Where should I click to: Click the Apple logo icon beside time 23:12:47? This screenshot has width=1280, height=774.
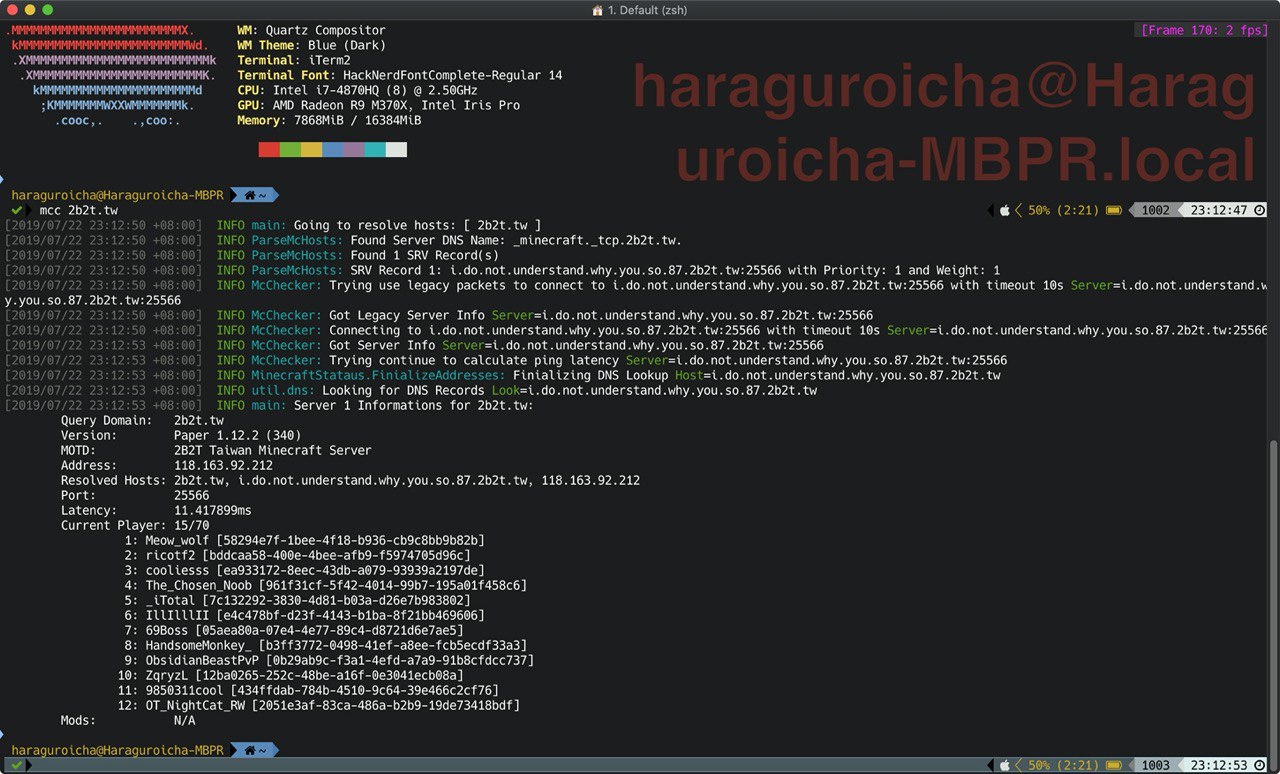(x=1005, y=210)
